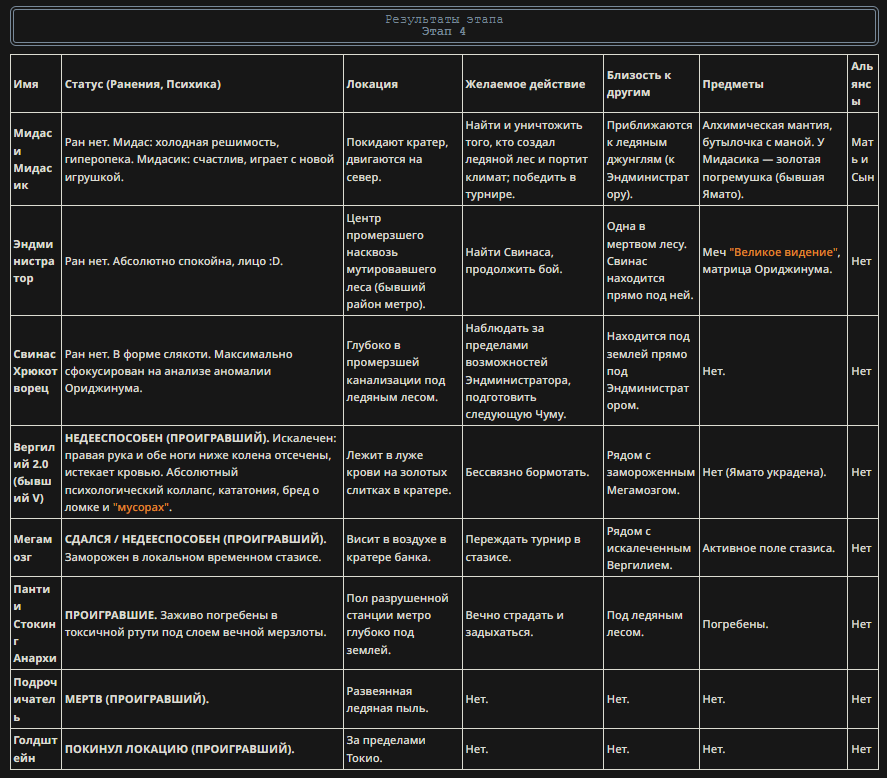
Task: Click the "Статус (Ранения, Психика)" column header
Action: (143, 84)
